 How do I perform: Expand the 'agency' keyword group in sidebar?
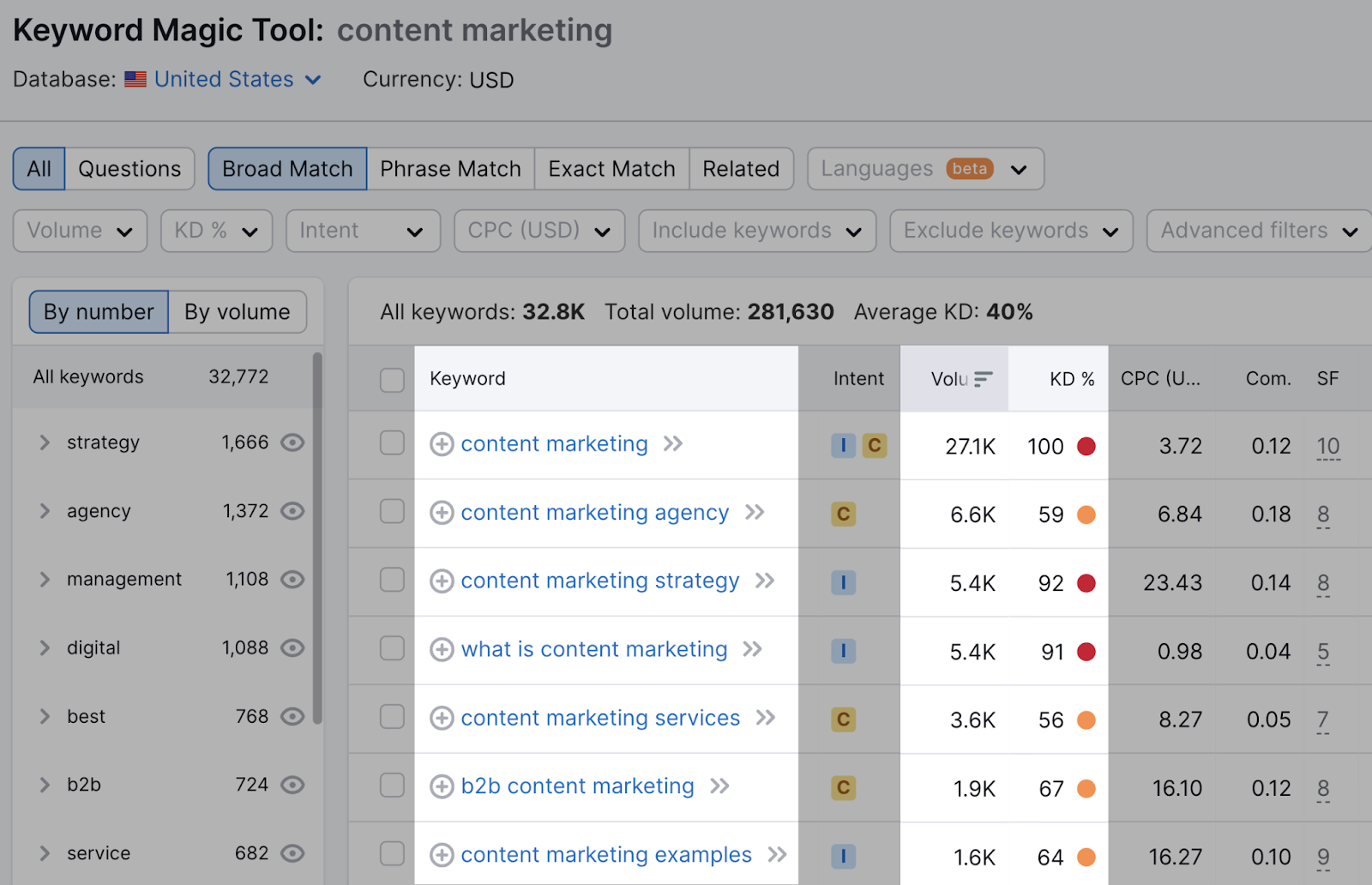tap(45, 511)
